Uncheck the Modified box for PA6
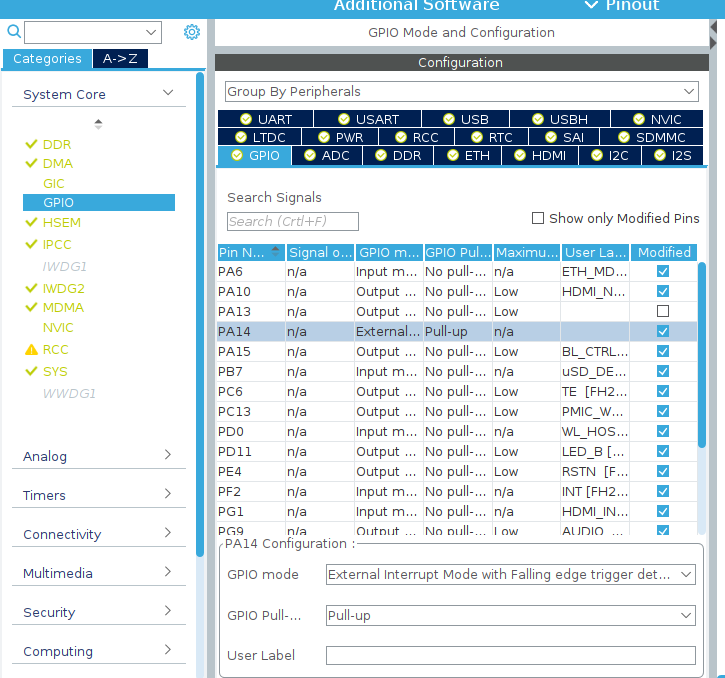 click(x=663, y=271)
